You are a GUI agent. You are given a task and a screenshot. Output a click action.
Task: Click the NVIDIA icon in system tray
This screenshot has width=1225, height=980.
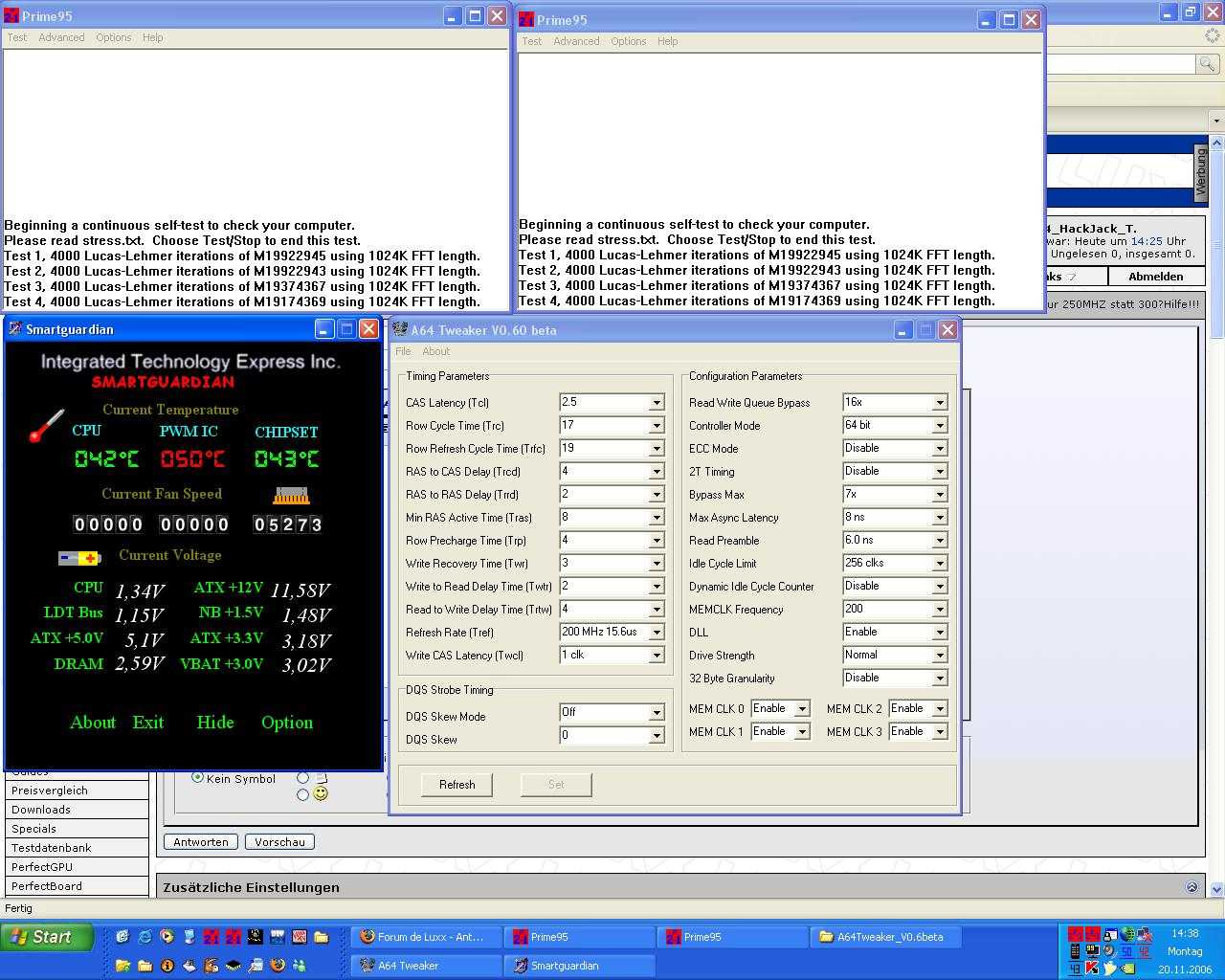coord(1128,969)
